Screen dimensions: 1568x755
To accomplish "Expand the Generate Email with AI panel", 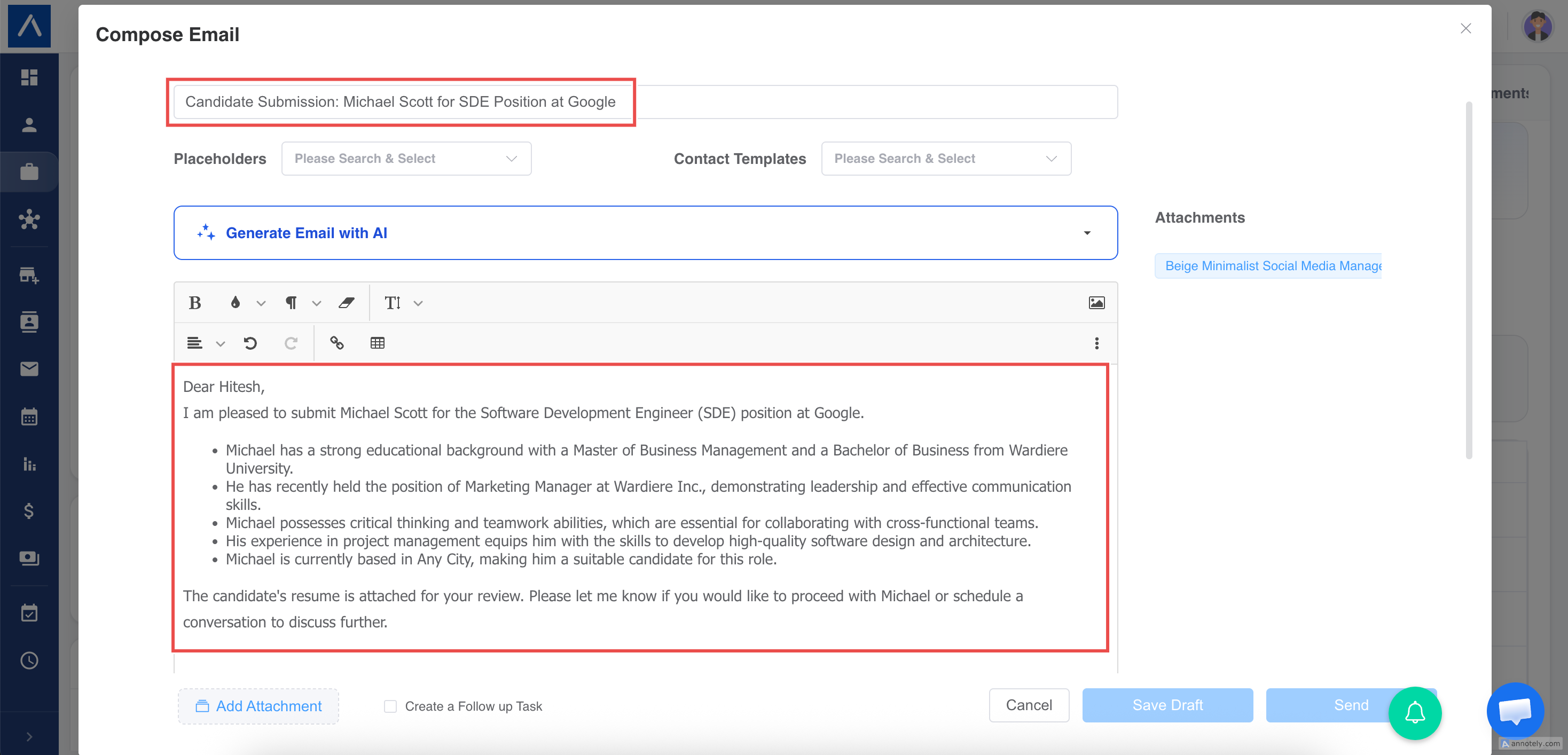I will 645,233.
